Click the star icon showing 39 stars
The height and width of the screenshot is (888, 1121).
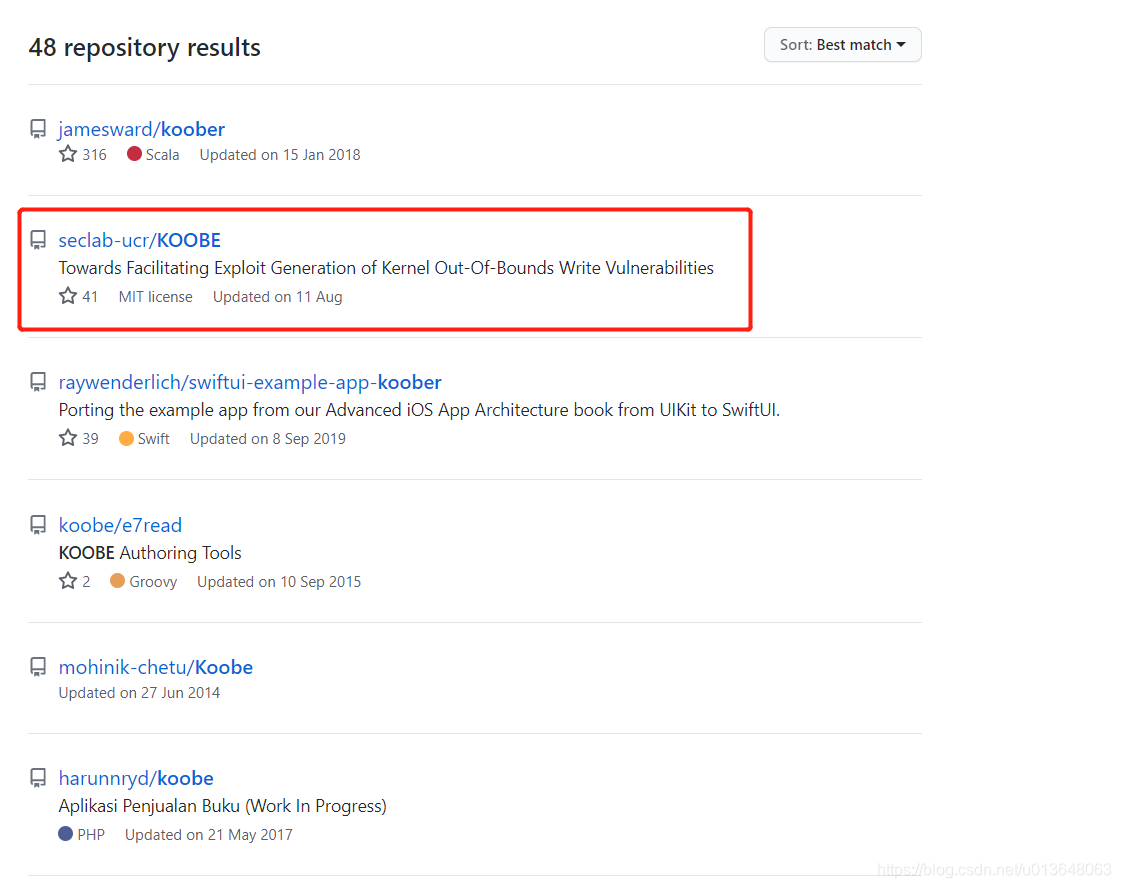(x=68, y=438)
